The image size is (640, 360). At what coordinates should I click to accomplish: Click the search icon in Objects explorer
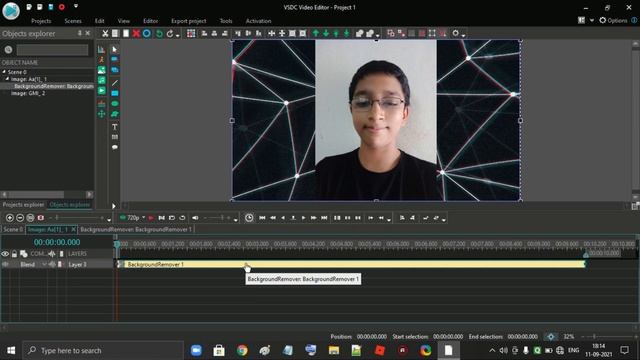(8, 50)
